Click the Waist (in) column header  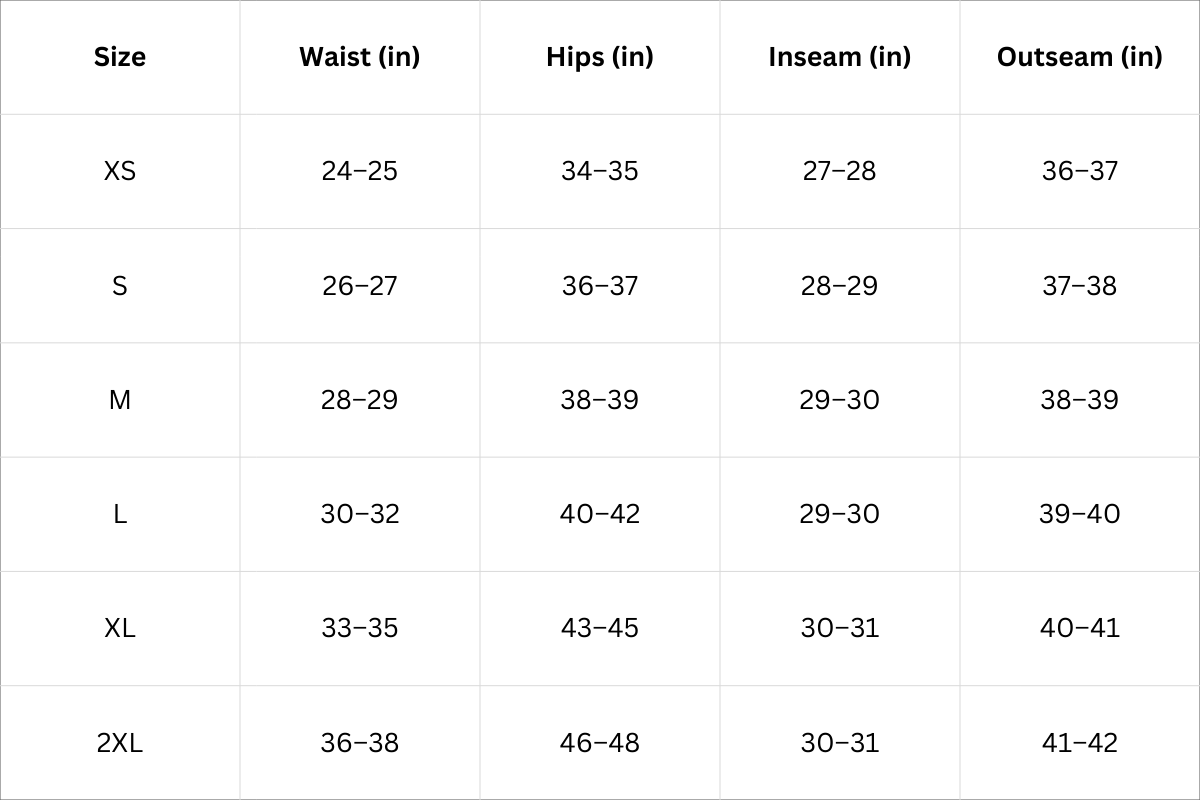click(x=359, y=57)
